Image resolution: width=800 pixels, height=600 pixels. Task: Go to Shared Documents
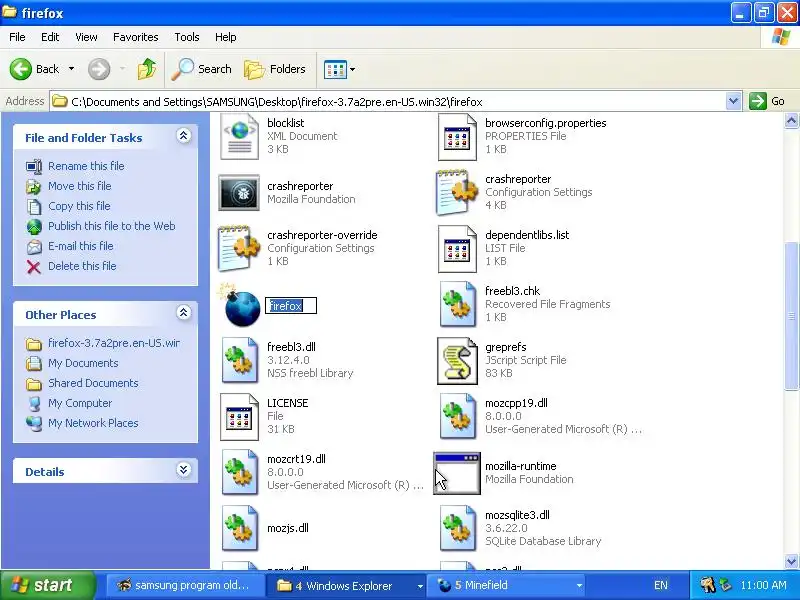click(93, 383)
